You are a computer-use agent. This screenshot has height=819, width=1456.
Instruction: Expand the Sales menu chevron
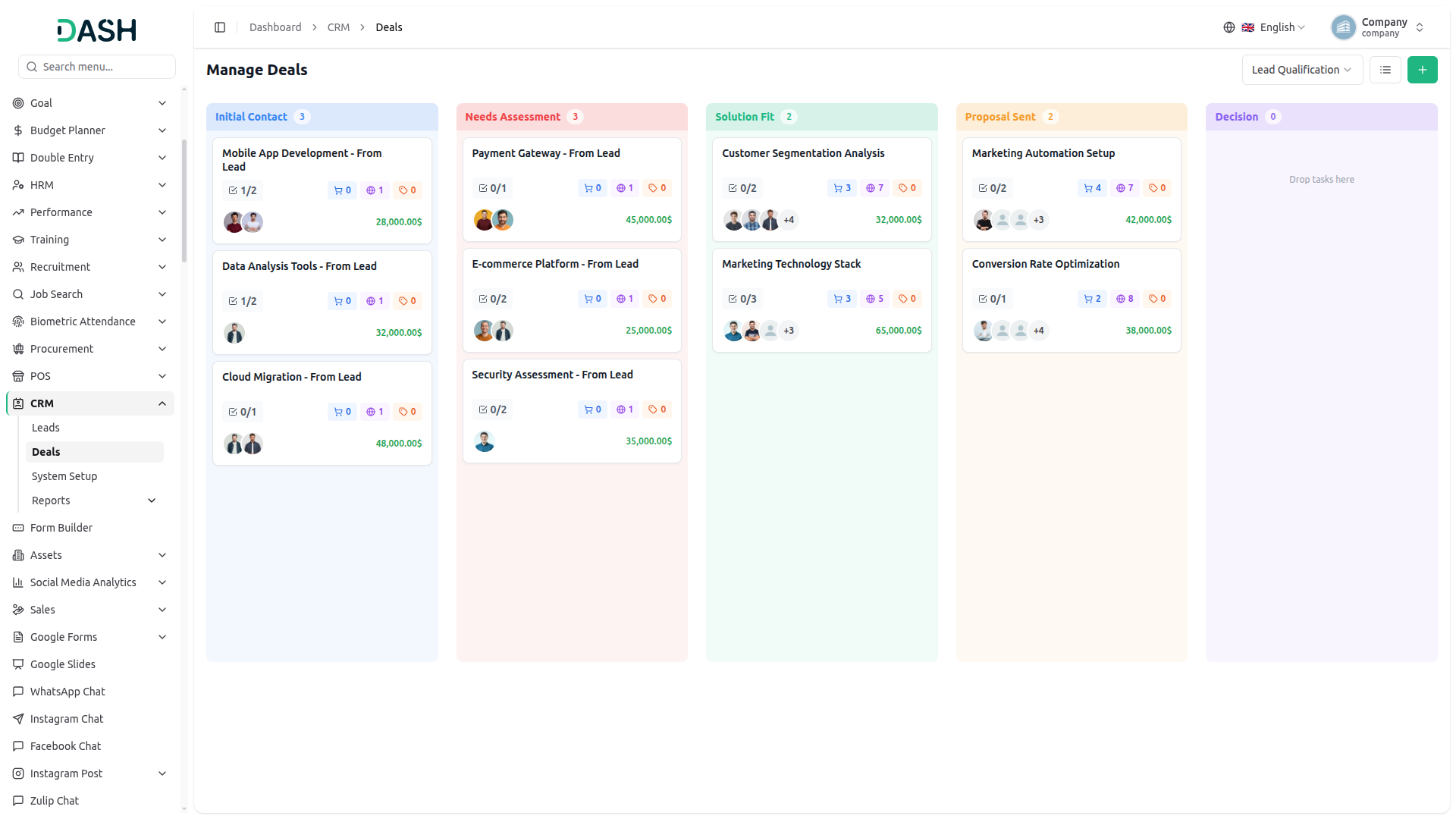(162, 610)
